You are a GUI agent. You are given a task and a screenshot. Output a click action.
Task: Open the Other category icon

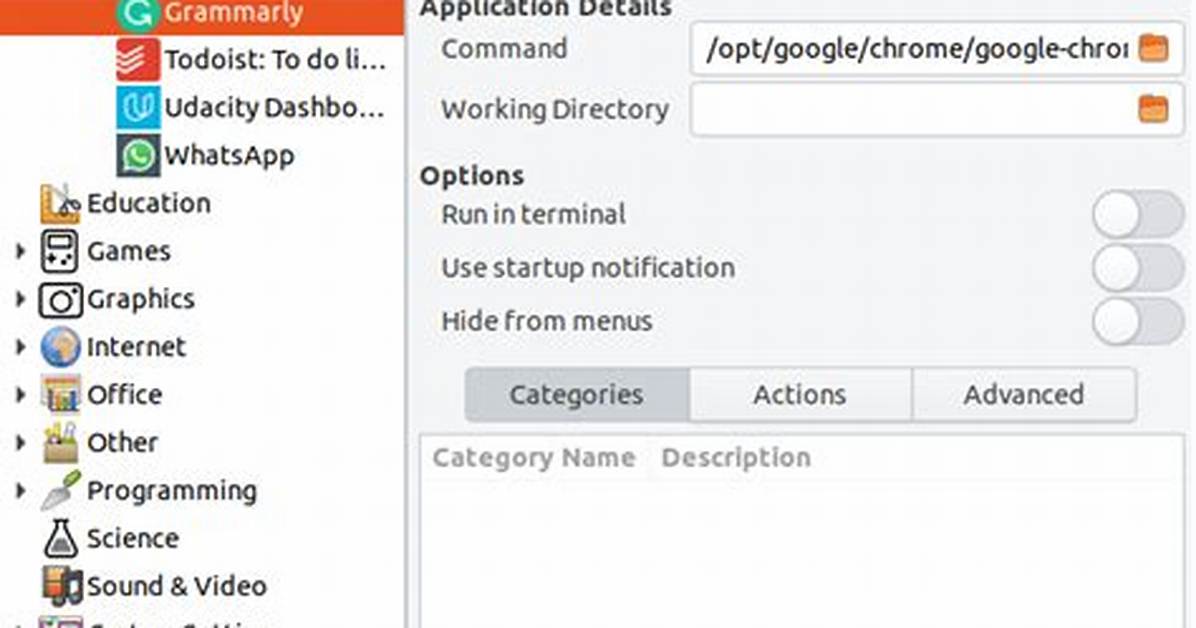60,443
